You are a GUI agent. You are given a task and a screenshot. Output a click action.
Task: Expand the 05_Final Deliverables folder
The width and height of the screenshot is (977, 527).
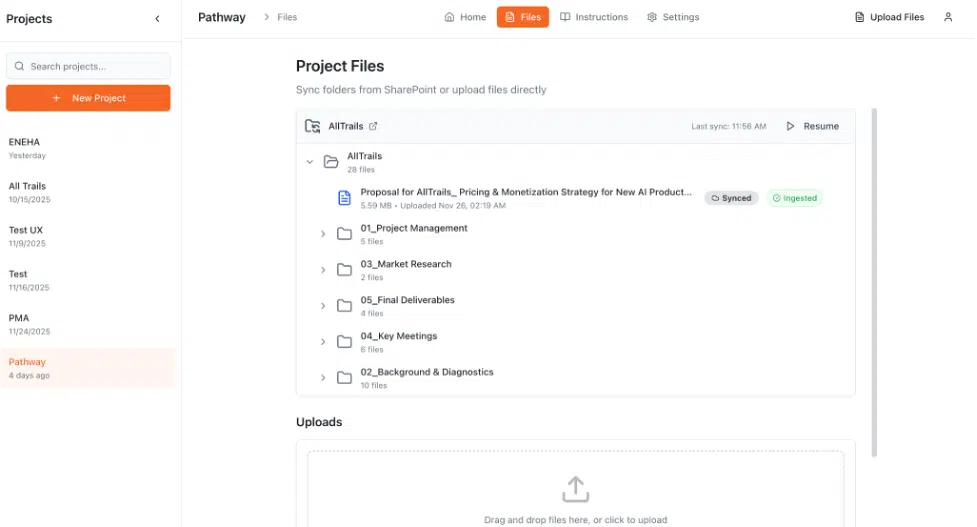(x=323, y=306)
